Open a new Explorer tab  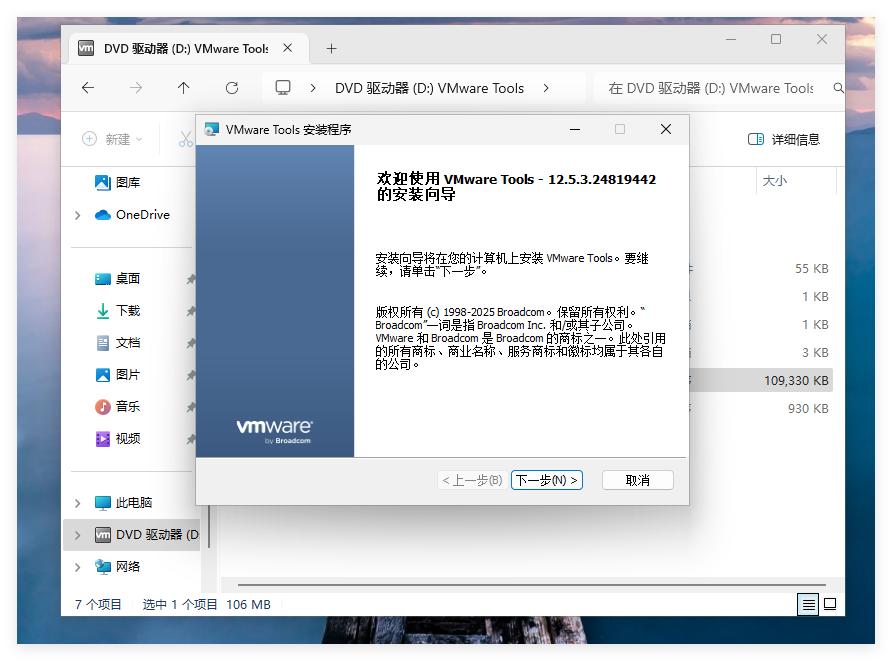(x=331, y=47)
